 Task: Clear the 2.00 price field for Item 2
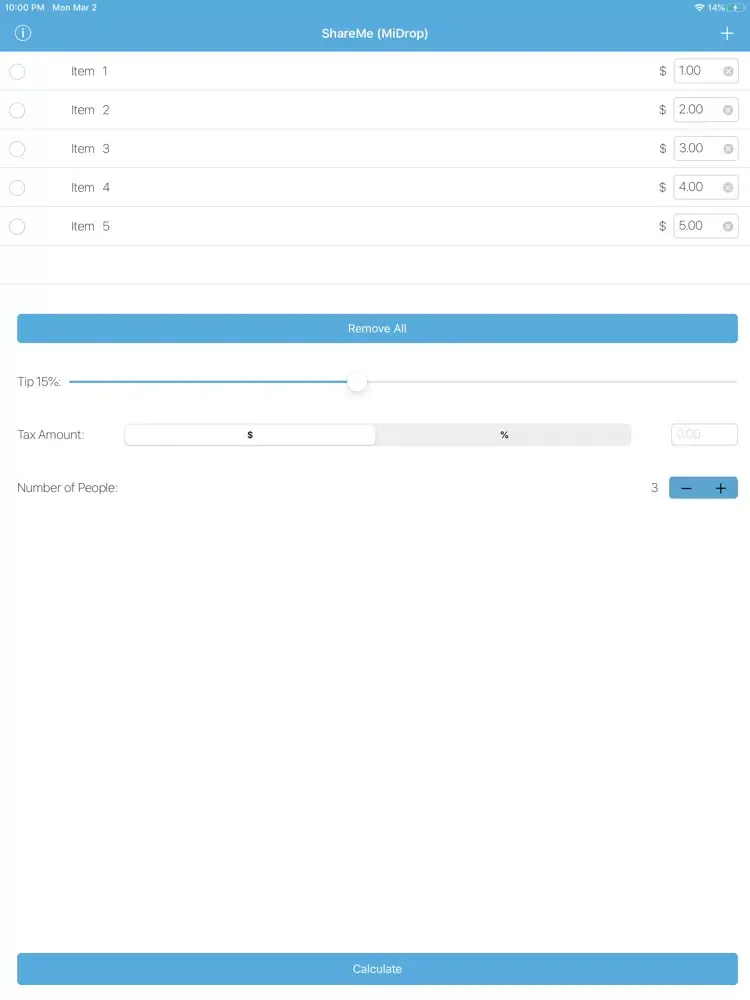tap(728, 110)
